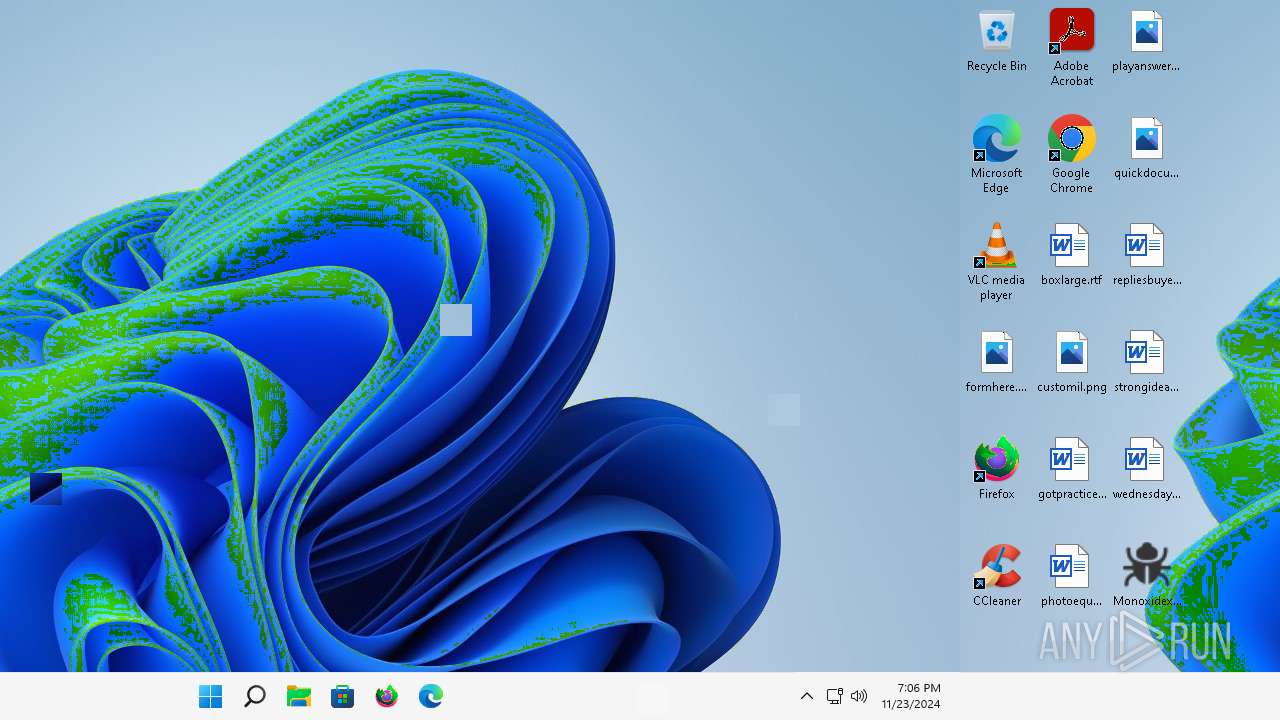
Task: Expand the hidden system tray icons chevron
Action: click(x=807, y=697)
